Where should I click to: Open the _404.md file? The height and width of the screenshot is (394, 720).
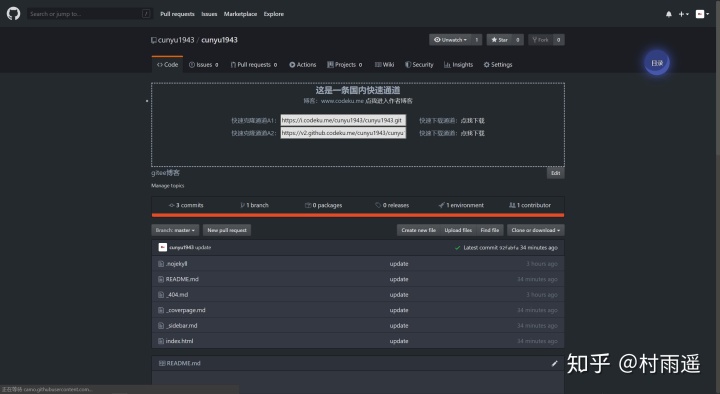tap(177, 295)
